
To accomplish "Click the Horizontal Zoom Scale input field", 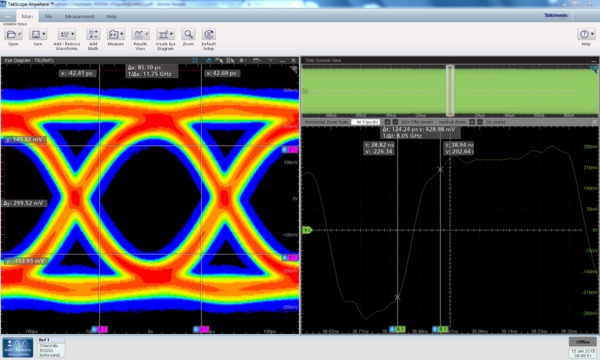I will pyautogui.click(x=365, y=122).
